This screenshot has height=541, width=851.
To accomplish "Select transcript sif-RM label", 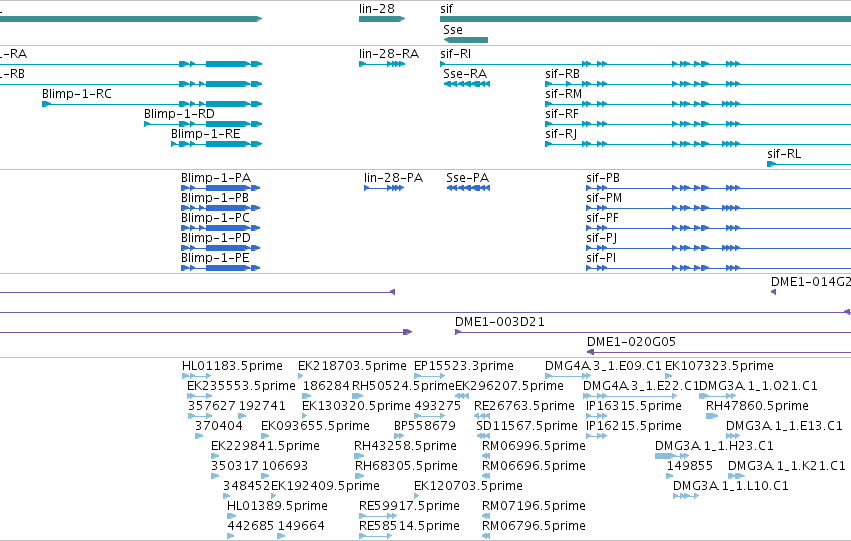I will coord(563,94).
